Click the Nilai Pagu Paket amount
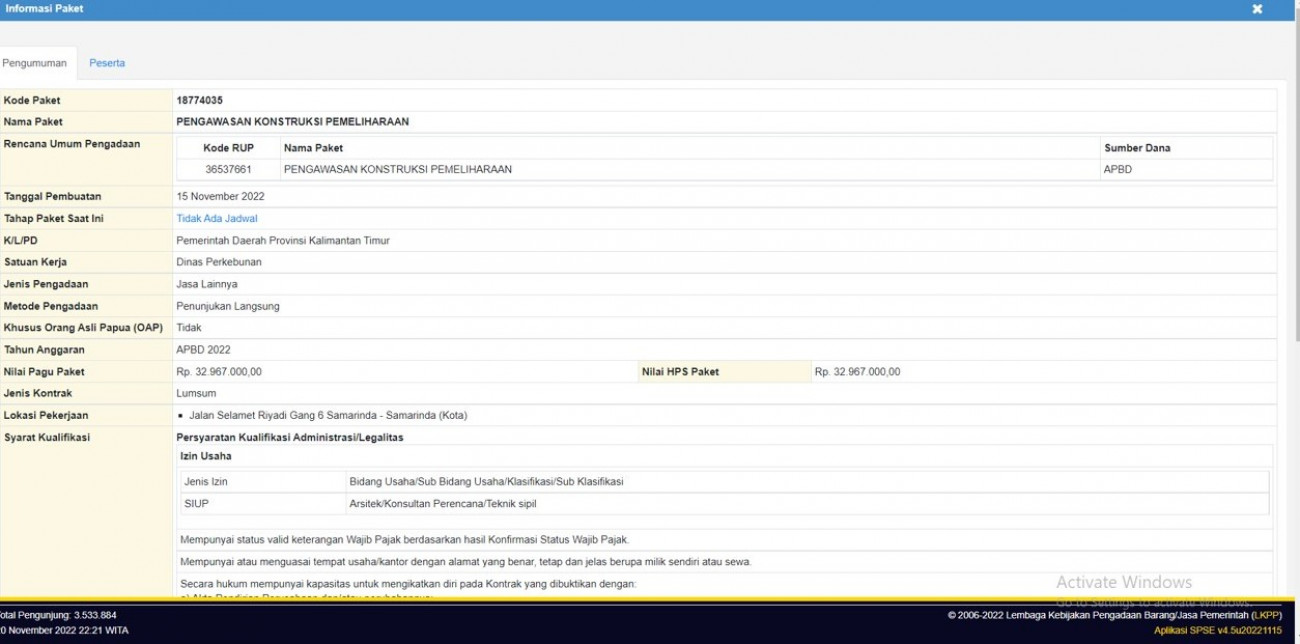 (x=219, y=372)
